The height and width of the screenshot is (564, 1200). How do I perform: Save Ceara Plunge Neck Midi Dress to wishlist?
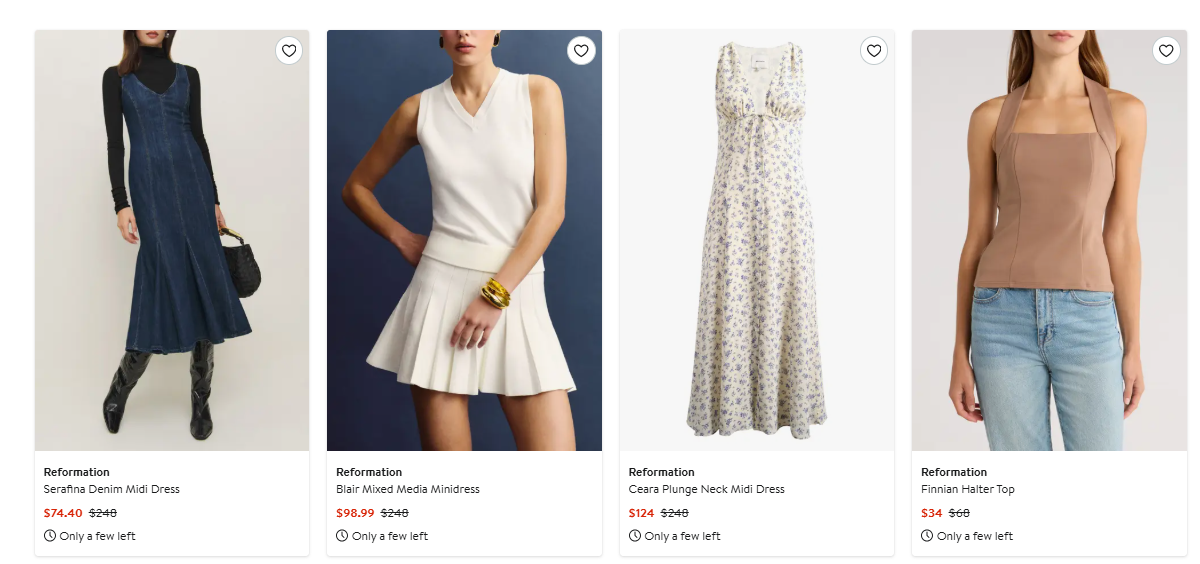click(x=874, y=51)
